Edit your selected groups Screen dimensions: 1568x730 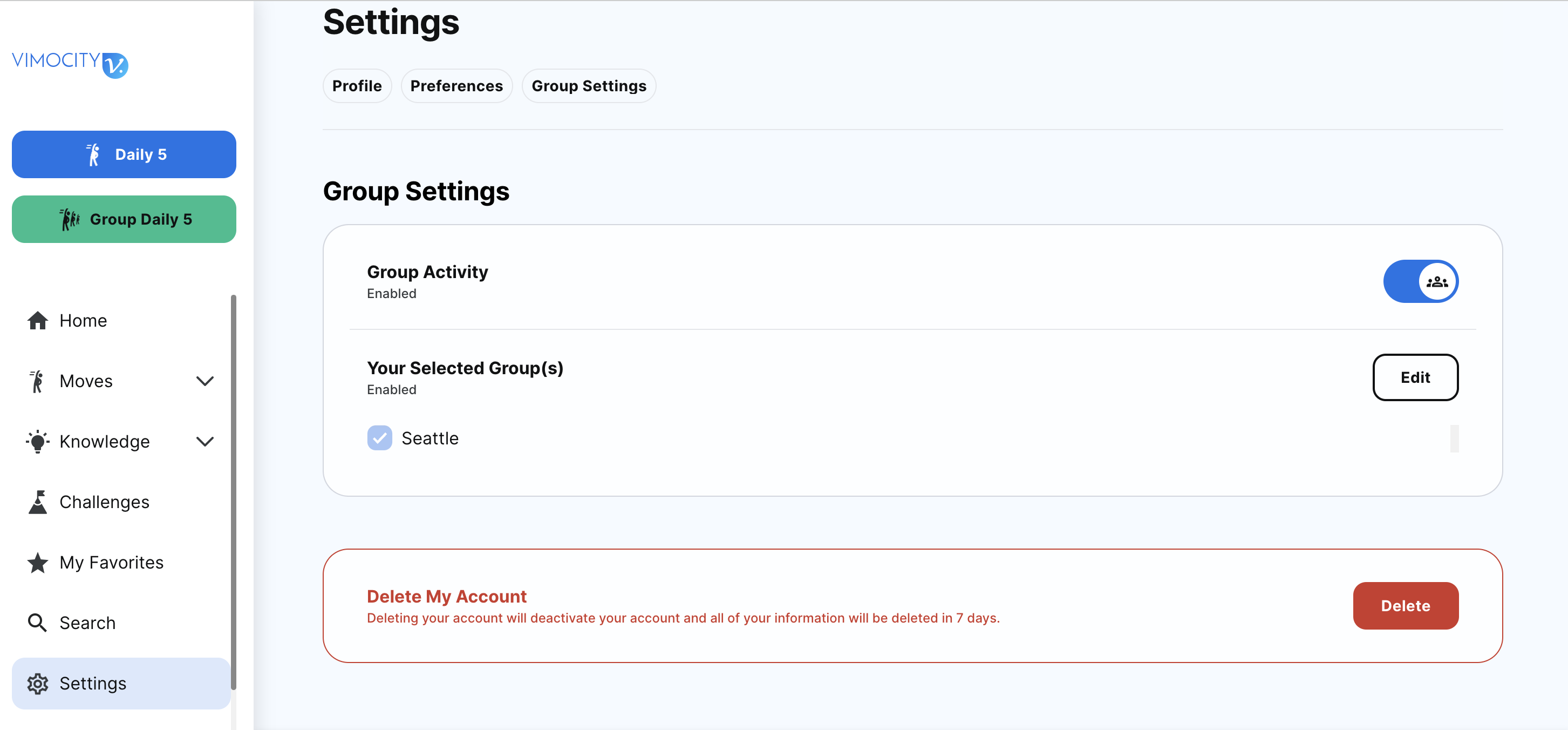click(1416, 378)
